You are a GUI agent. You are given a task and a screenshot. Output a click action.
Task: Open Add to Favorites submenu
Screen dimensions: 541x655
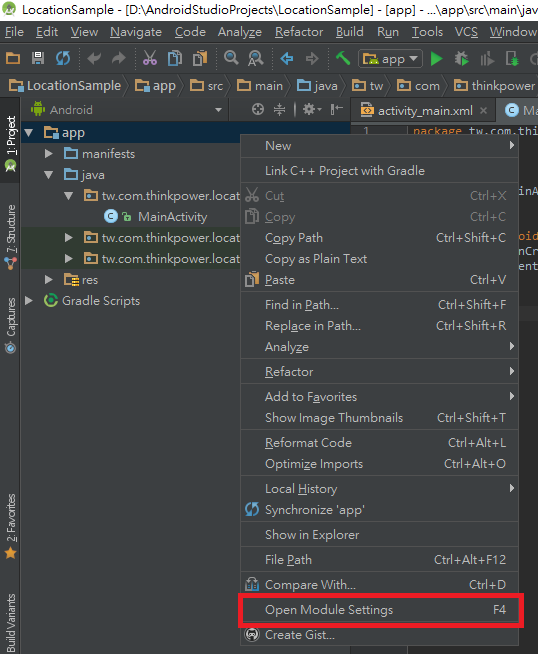pyautogui.click(x=379, y=396)
